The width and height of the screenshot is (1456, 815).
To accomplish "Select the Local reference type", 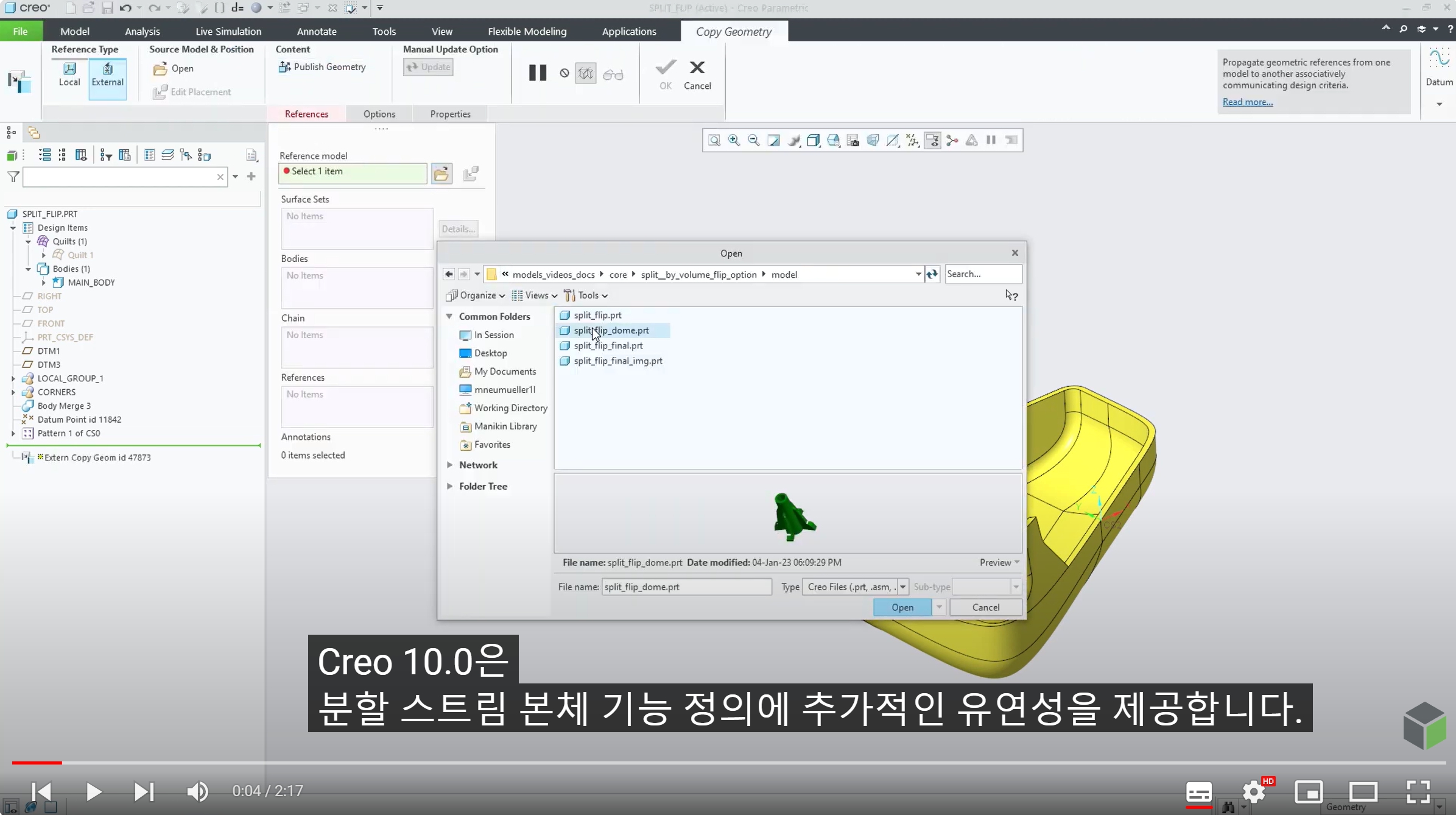I will [69, 75].
